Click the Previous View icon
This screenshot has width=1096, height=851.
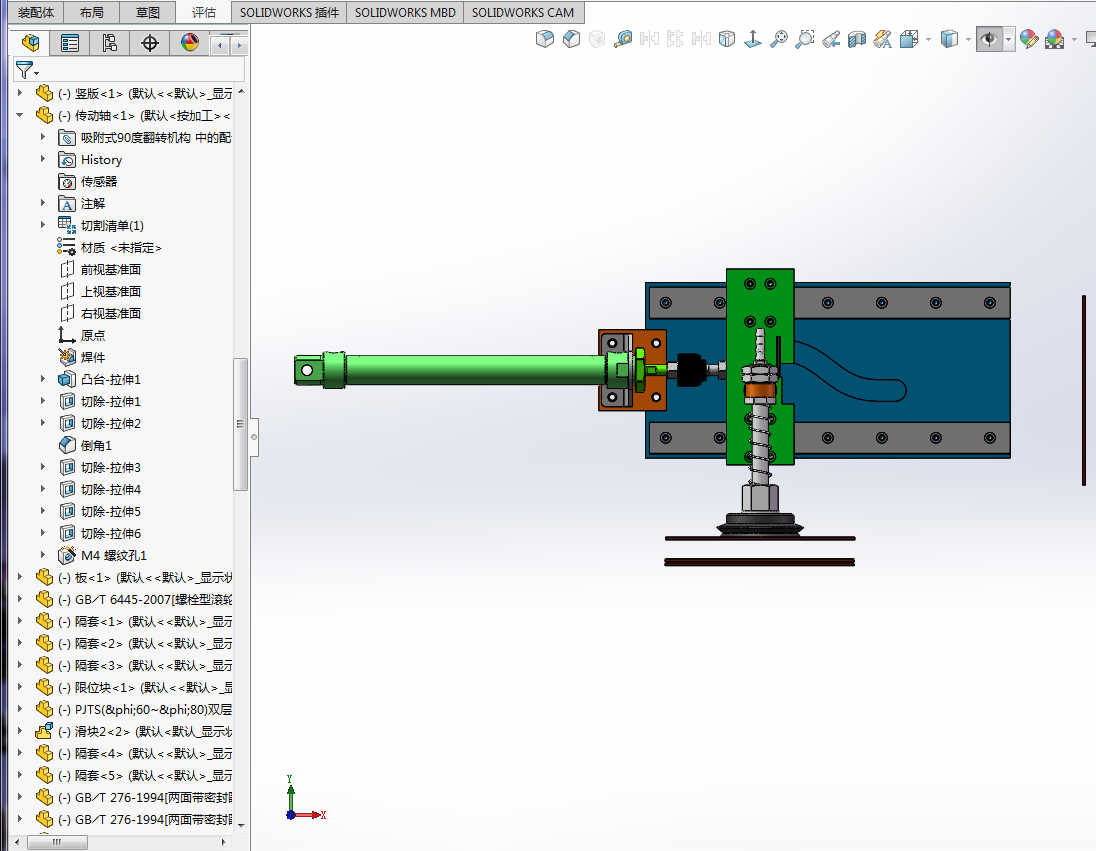point(830,39)
